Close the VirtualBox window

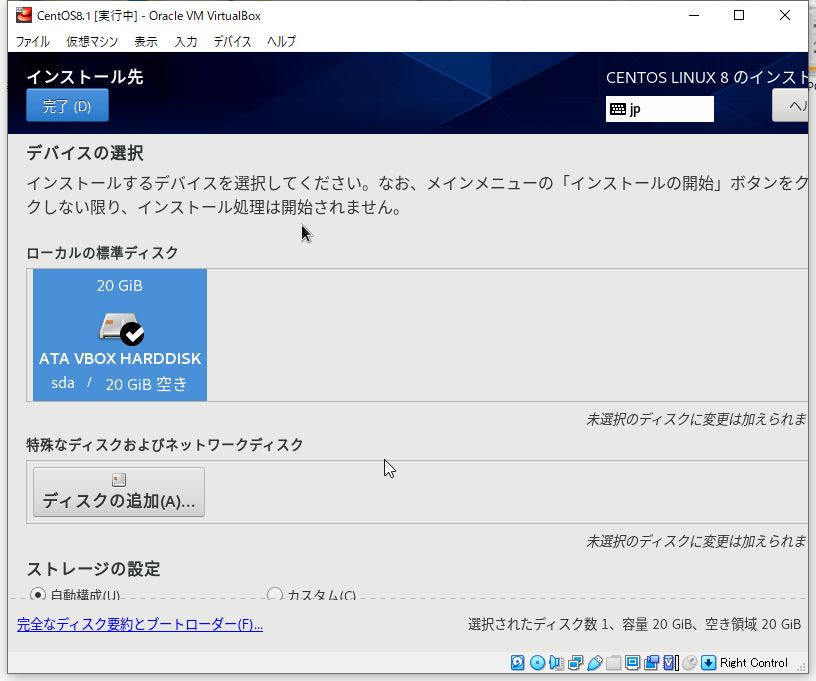click(785, 15)
